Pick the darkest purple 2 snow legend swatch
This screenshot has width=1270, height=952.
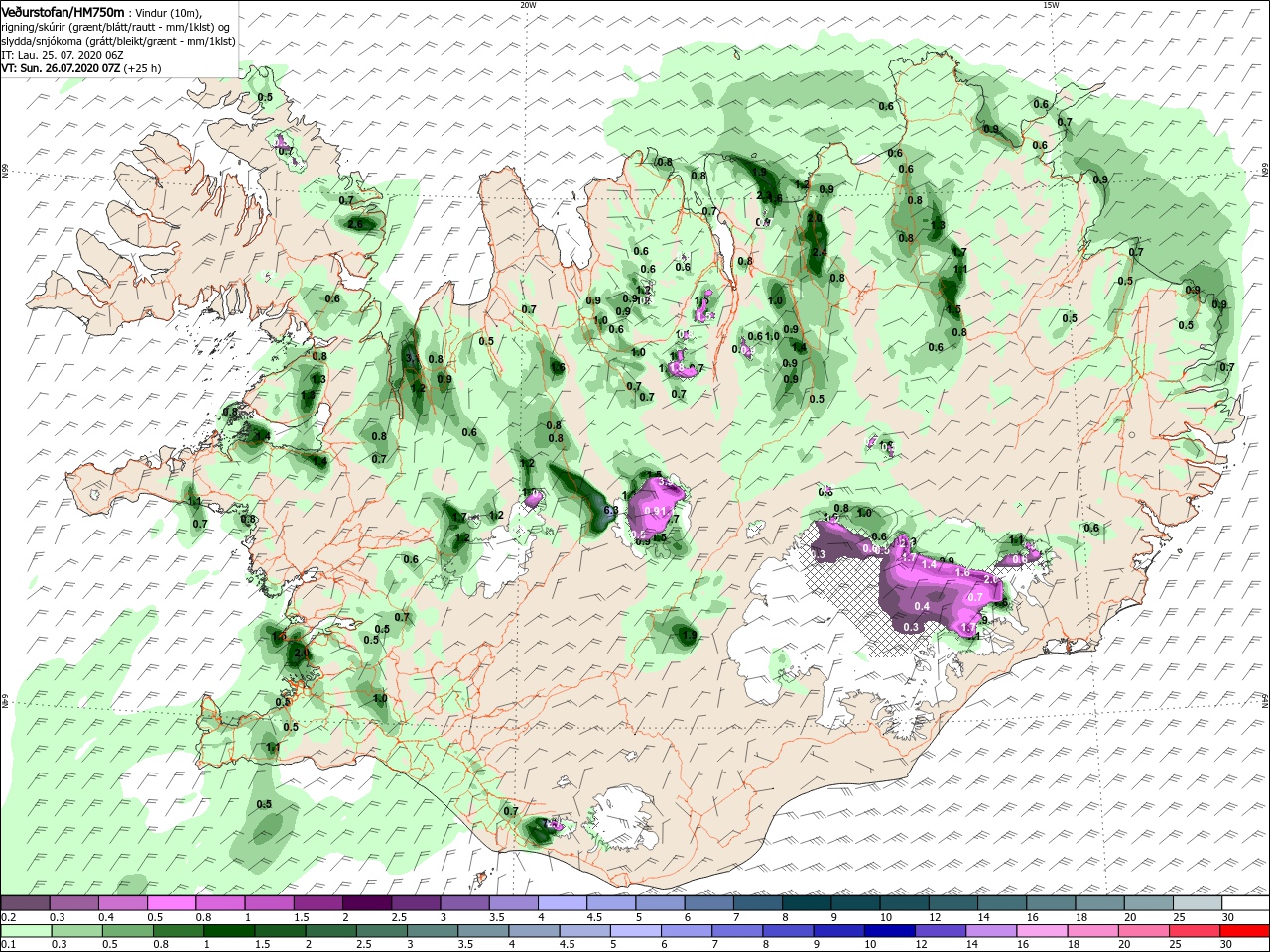366,903
